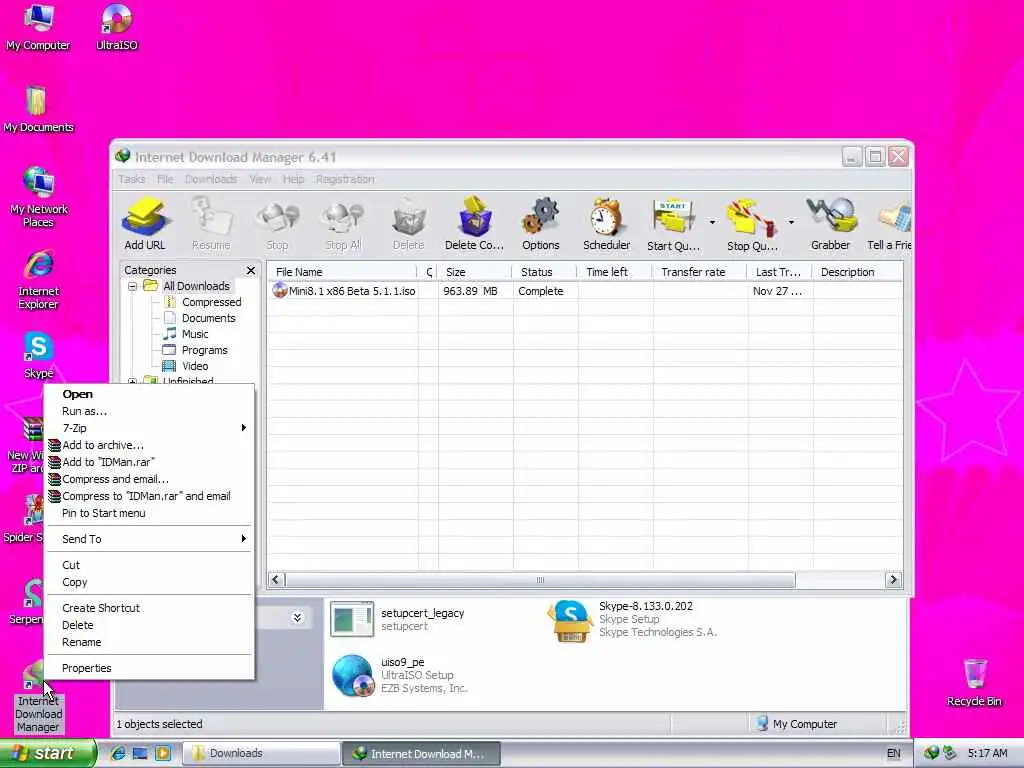Open My Network Places desktop icon
The height and width of the screenshot is (768, 1024).
coord(39,197)
